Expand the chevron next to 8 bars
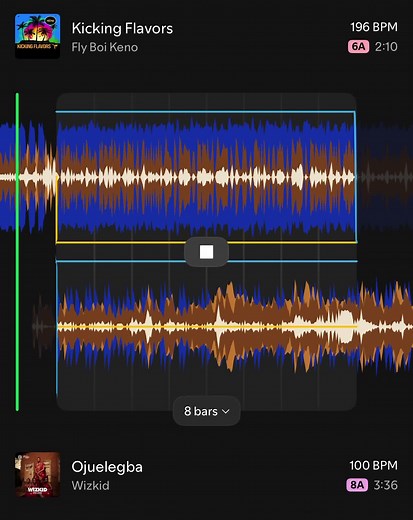The image size is (413, 520). click(x=226, y=411)
